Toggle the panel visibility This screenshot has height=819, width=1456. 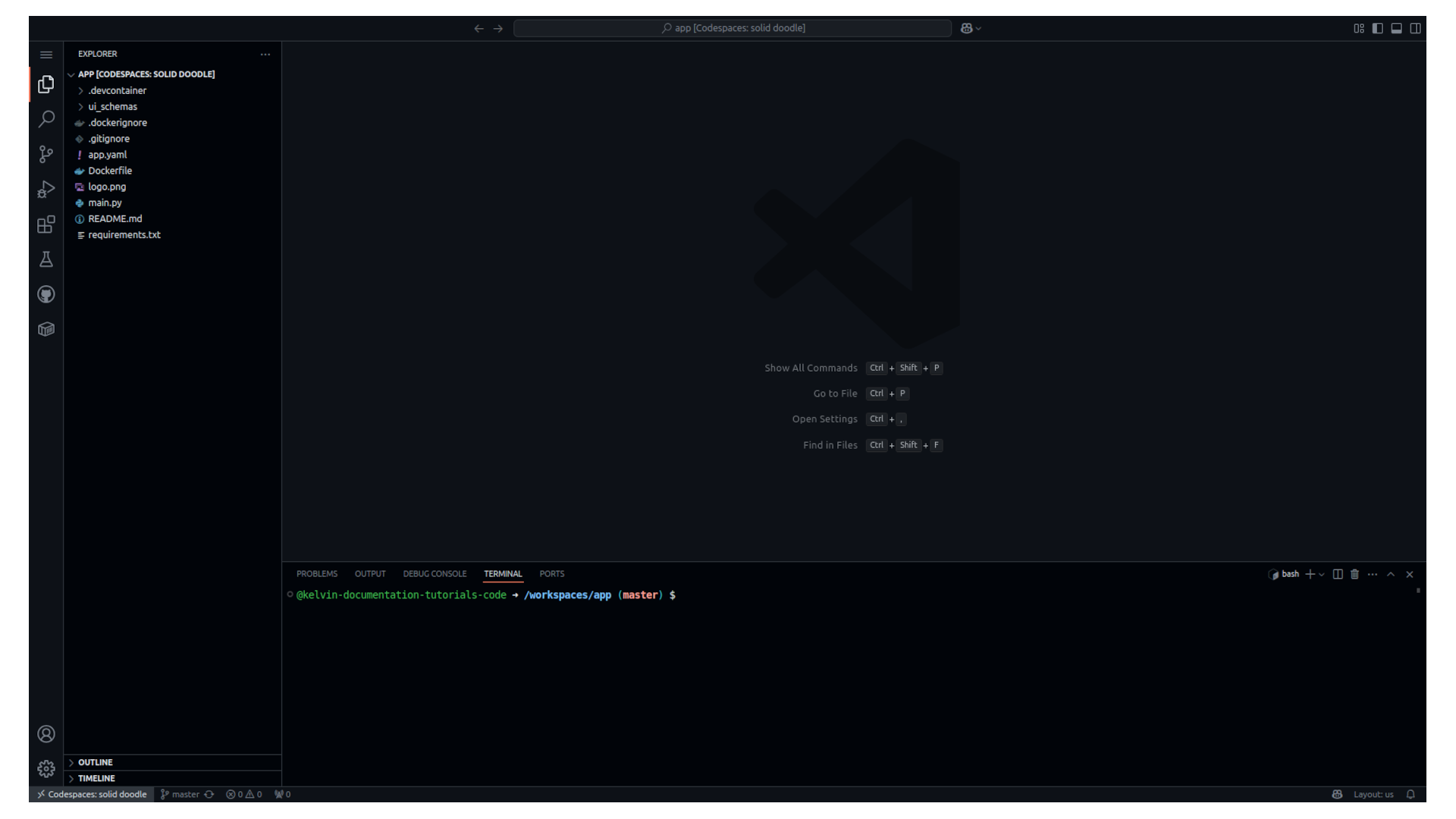(1396, 28)
